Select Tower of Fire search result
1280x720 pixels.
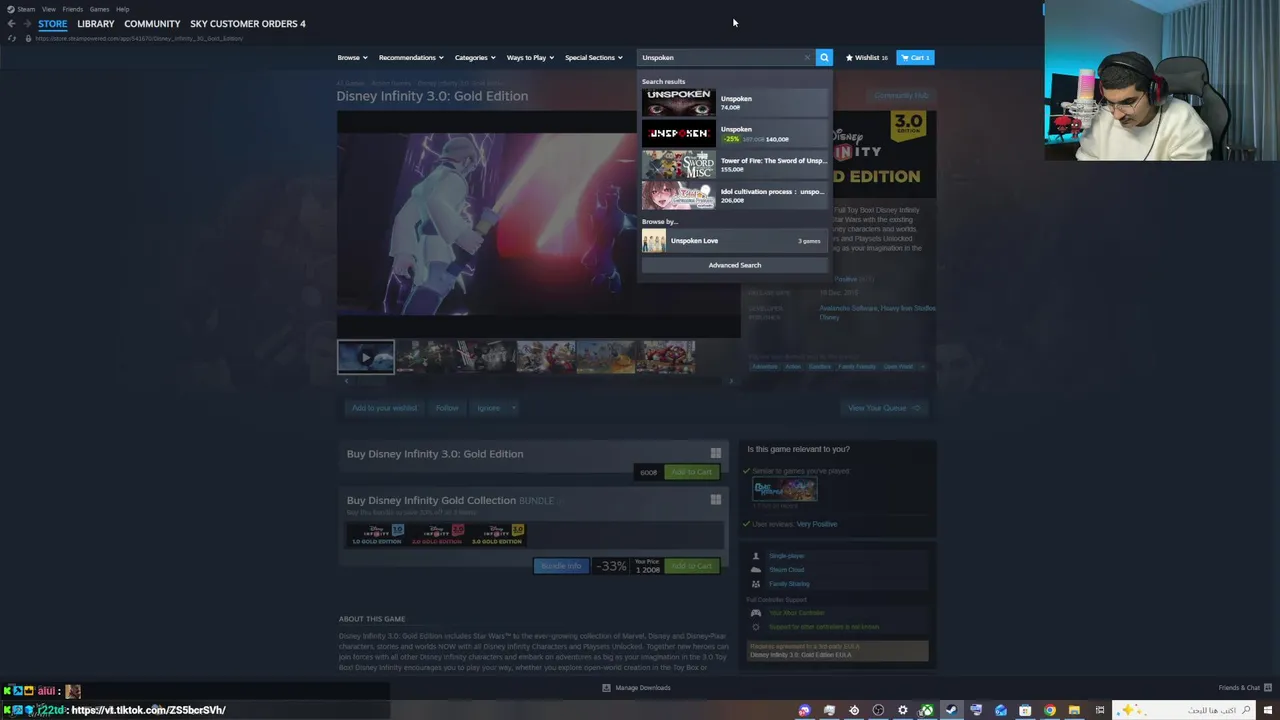pyautogui.click(x=735, y=164)
